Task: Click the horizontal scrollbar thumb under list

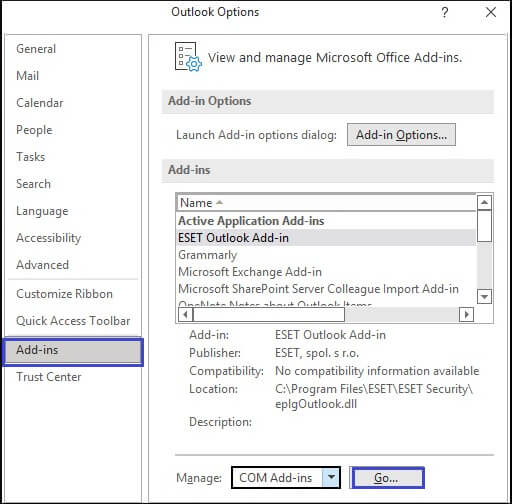Action: [x=269, y=314]
